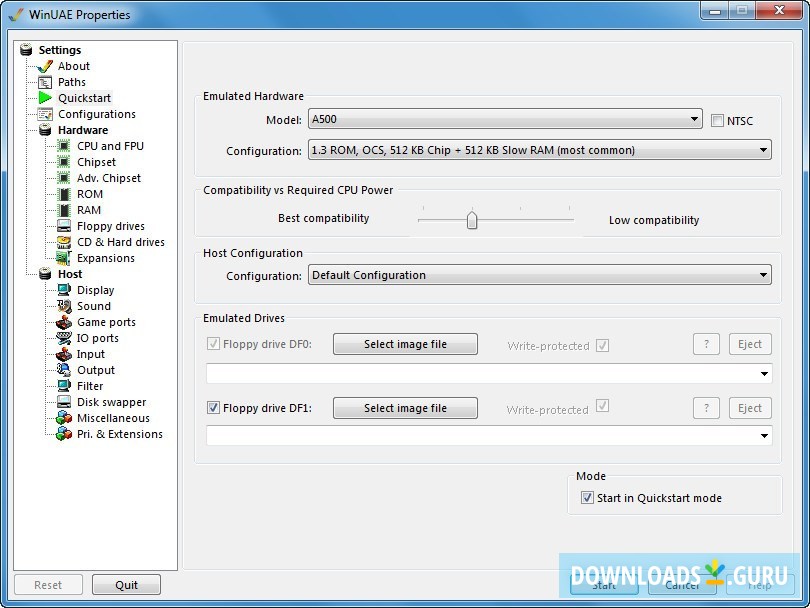Open the Sound settings page

coord(94,306)
